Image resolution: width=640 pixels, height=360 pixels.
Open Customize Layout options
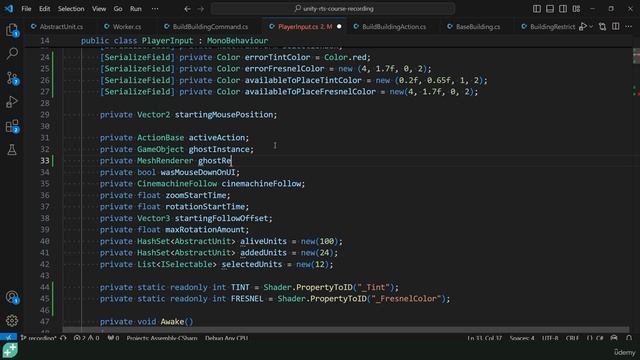576,9
